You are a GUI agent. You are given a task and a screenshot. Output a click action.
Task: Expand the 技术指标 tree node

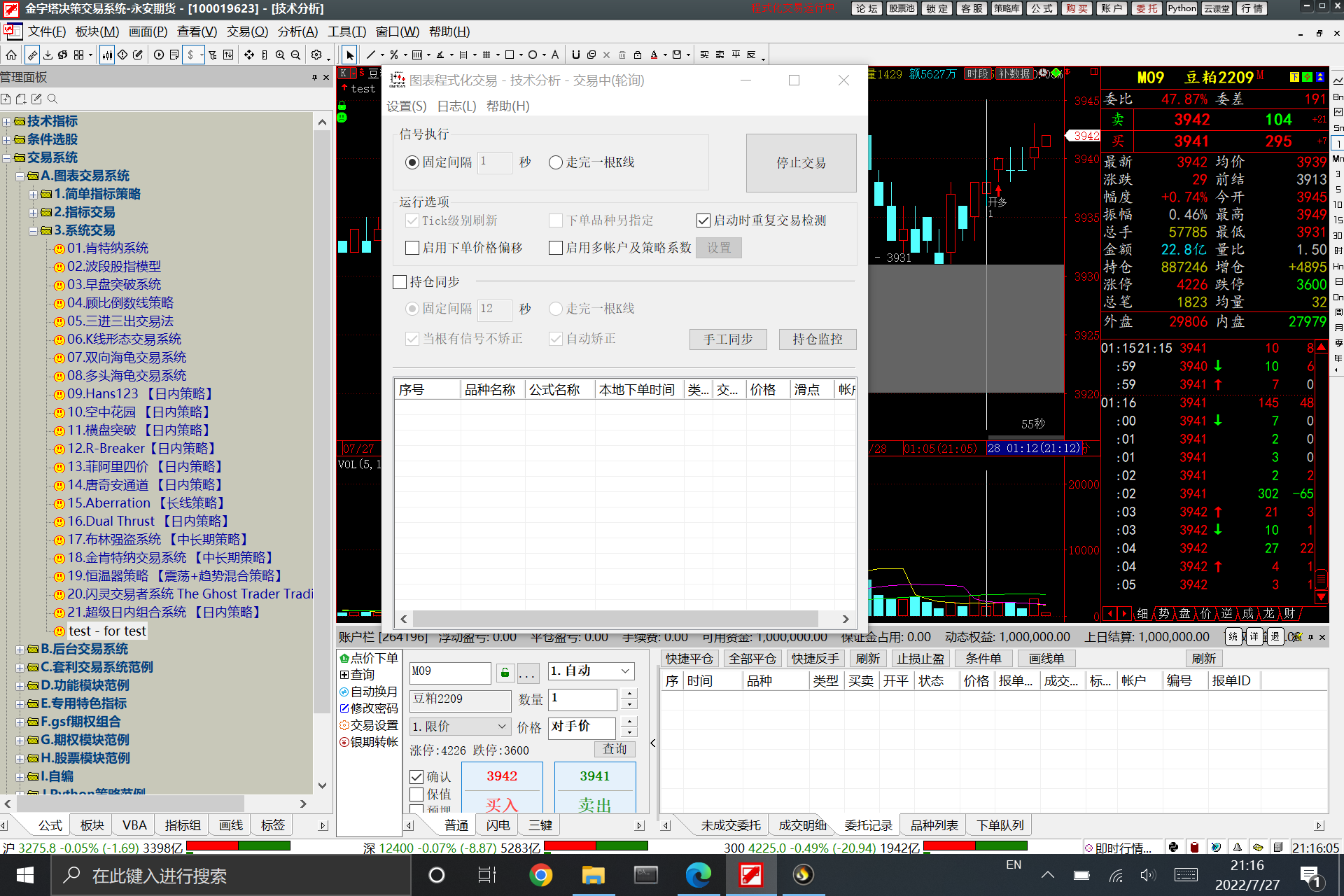coord(6,122)
